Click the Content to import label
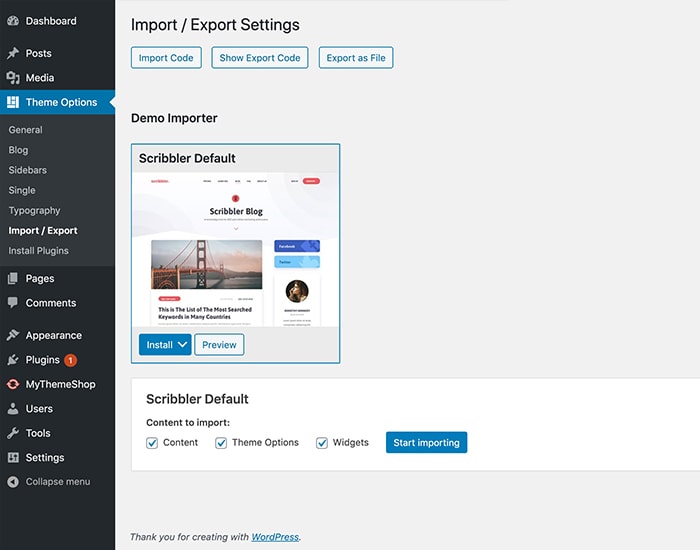Image resolution: width=700 pixels, height=550 pixels. [188, 423]
